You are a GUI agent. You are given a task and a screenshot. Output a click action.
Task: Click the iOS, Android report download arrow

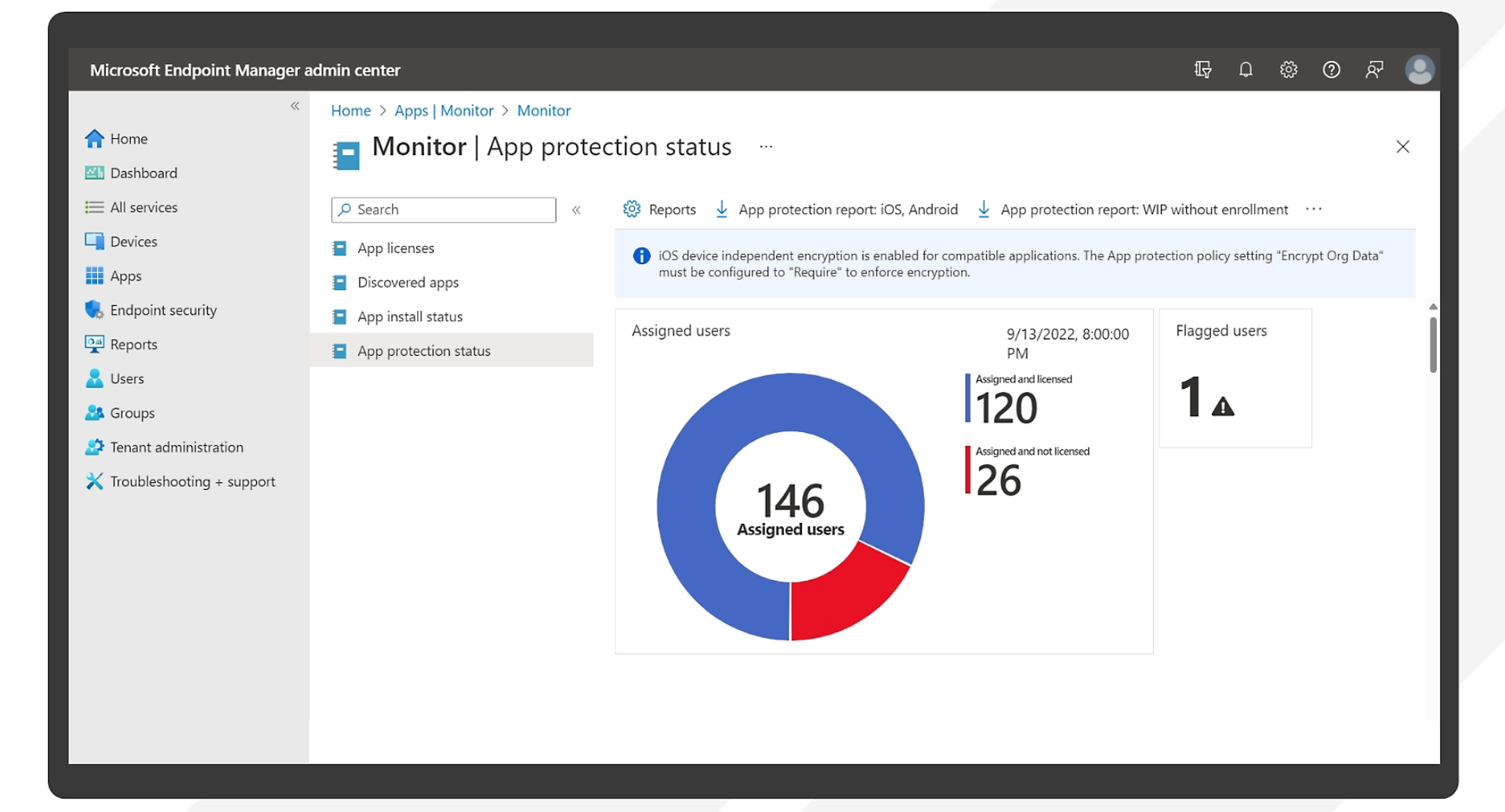coord(722,209)
